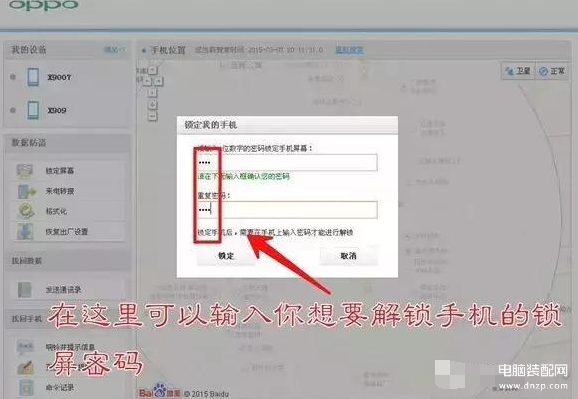Click the ring and message bubble icon

tap(25, 347)
